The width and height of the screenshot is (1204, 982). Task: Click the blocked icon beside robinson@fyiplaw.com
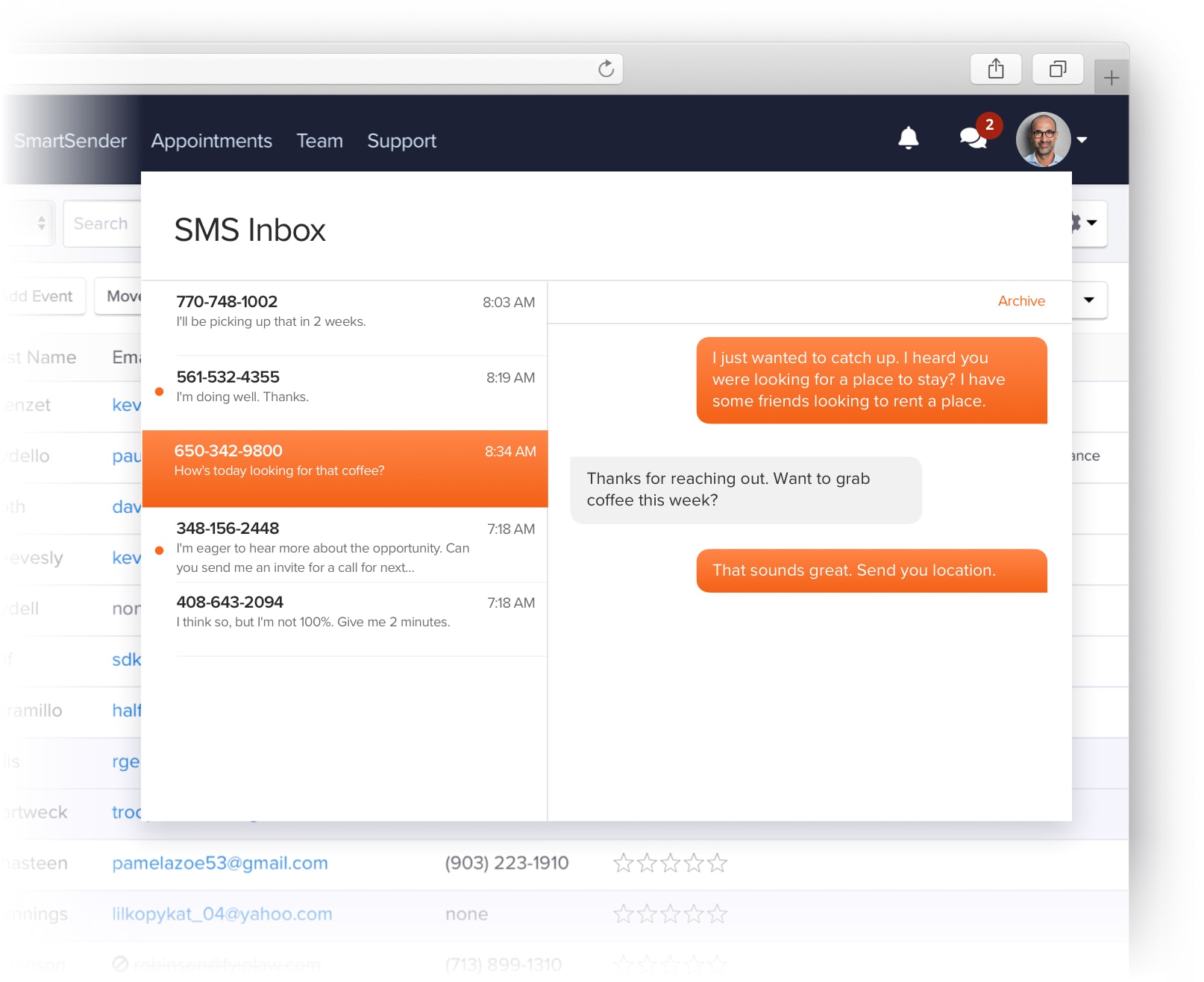point(122,964)
